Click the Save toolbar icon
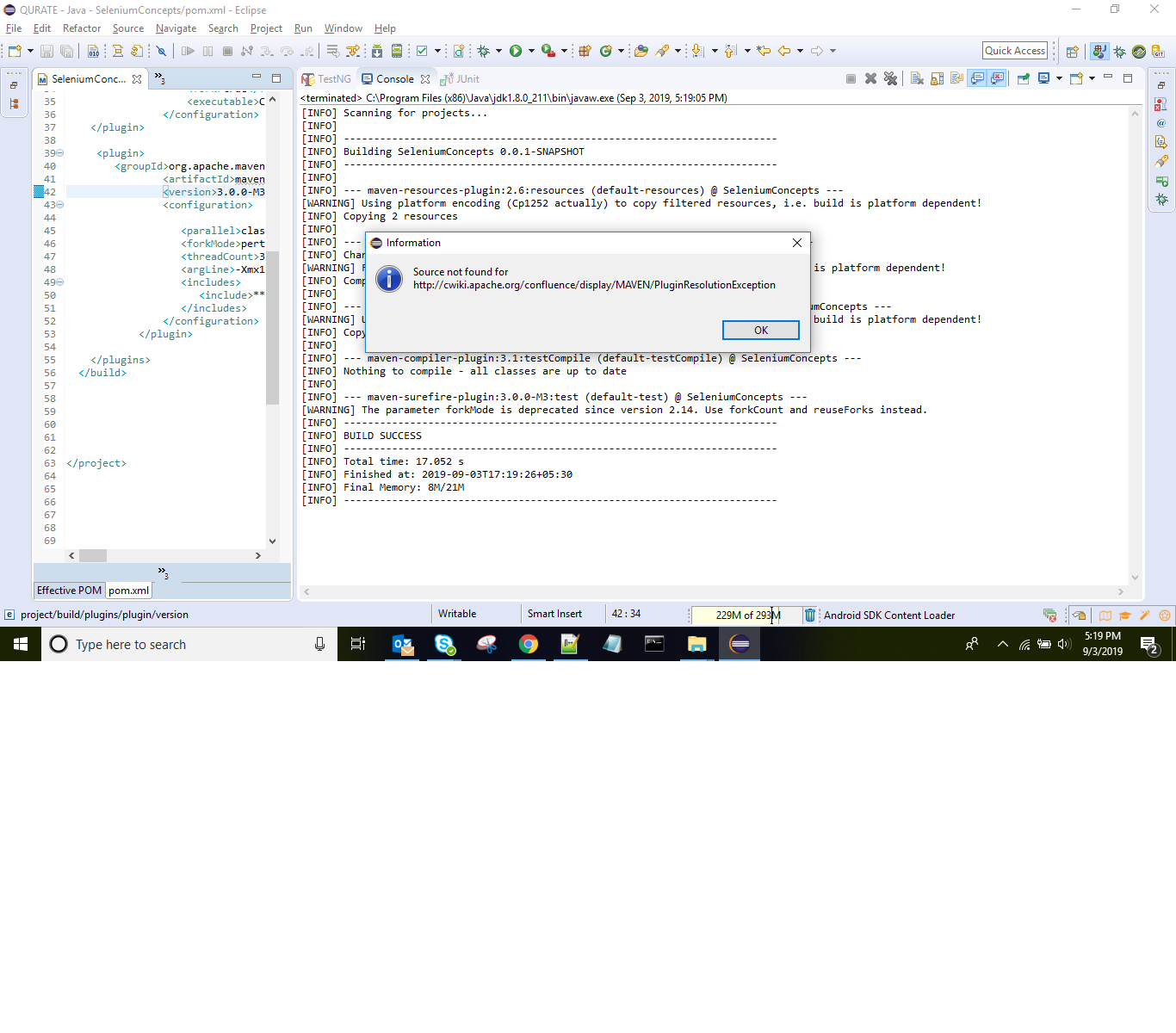The width and height of the screenshot is (1176, 1033). click(47, 52)
